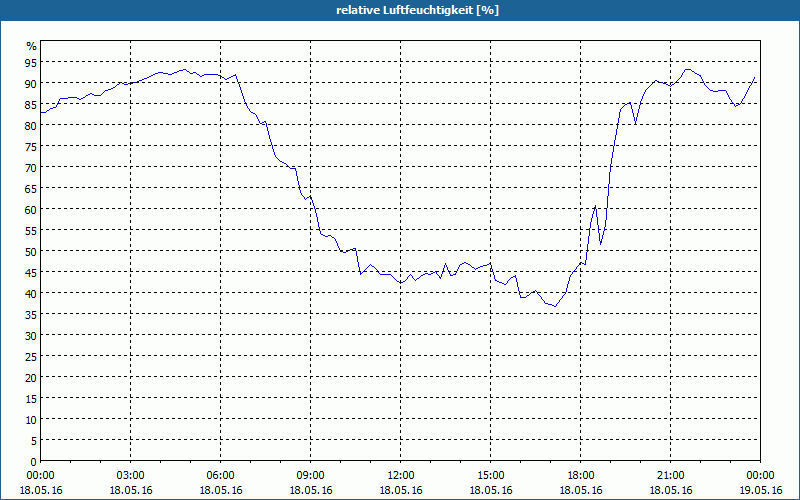This screenshot has height=500, width=800.
Task: Click the 15 y-axis label
Action: click(31, 398)
